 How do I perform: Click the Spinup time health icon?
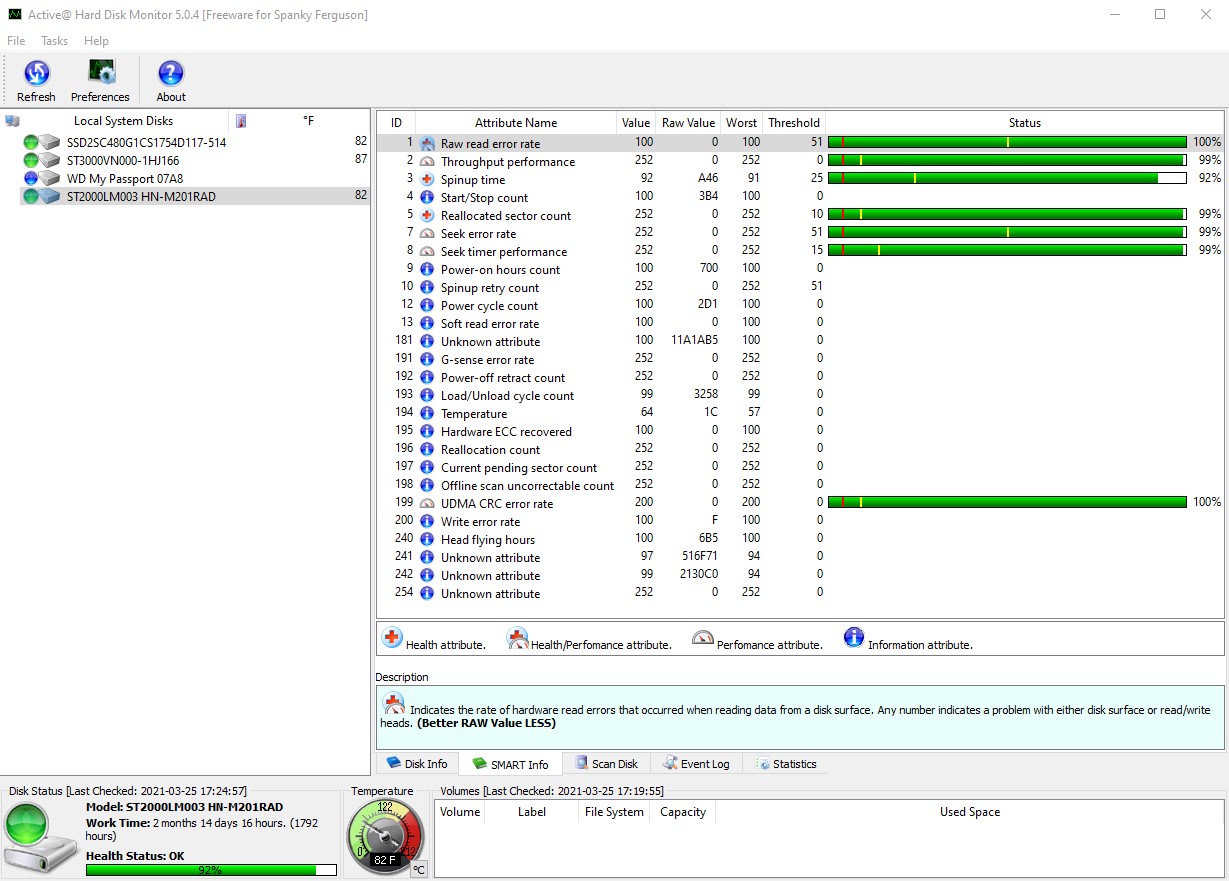[x=427, y=180]
